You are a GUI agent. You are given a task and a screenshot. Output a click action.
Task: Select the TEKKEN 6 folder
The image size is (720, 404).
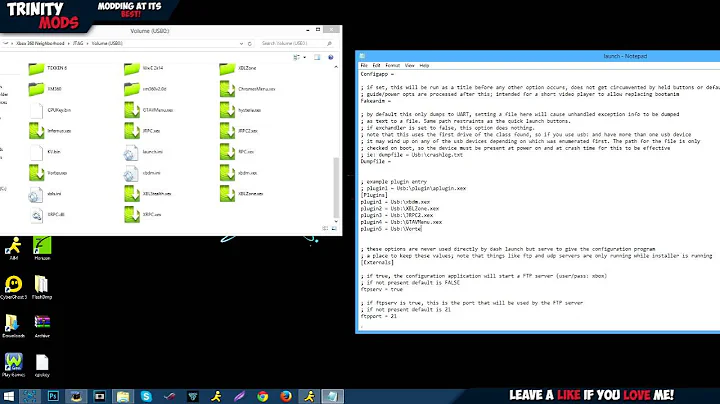click(48, 68)
